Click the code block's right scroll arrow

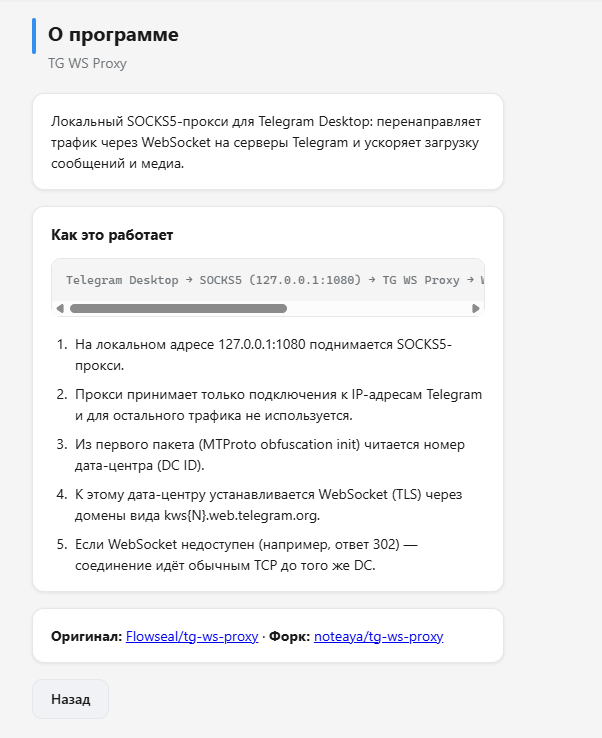(x=475, y=309)
